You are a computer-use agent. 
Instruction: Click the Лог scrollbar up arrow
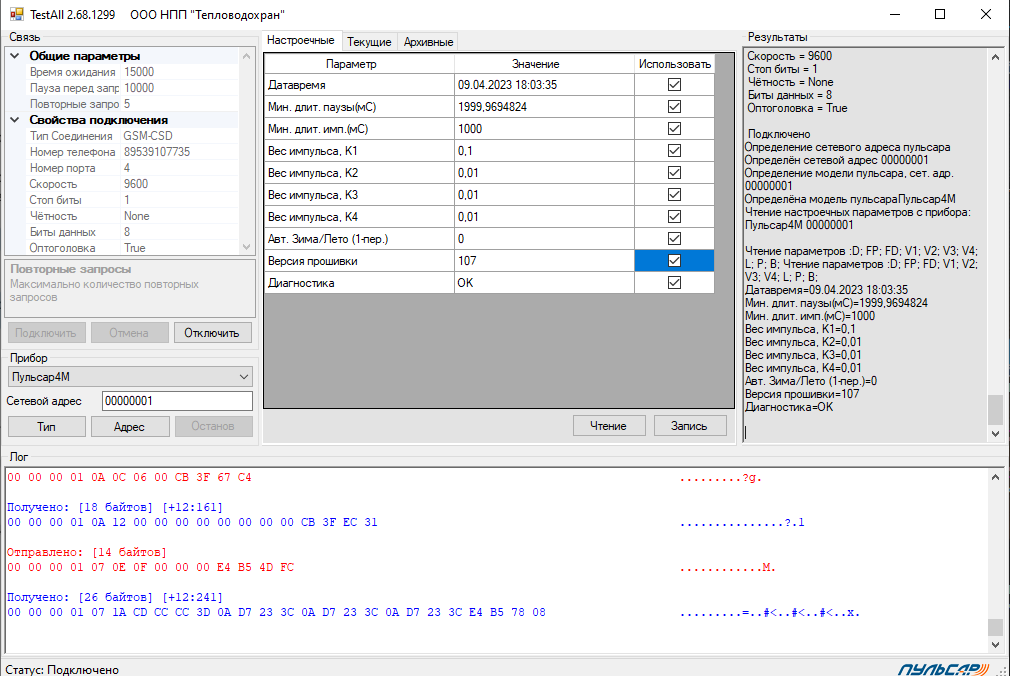tap(995, 478)
